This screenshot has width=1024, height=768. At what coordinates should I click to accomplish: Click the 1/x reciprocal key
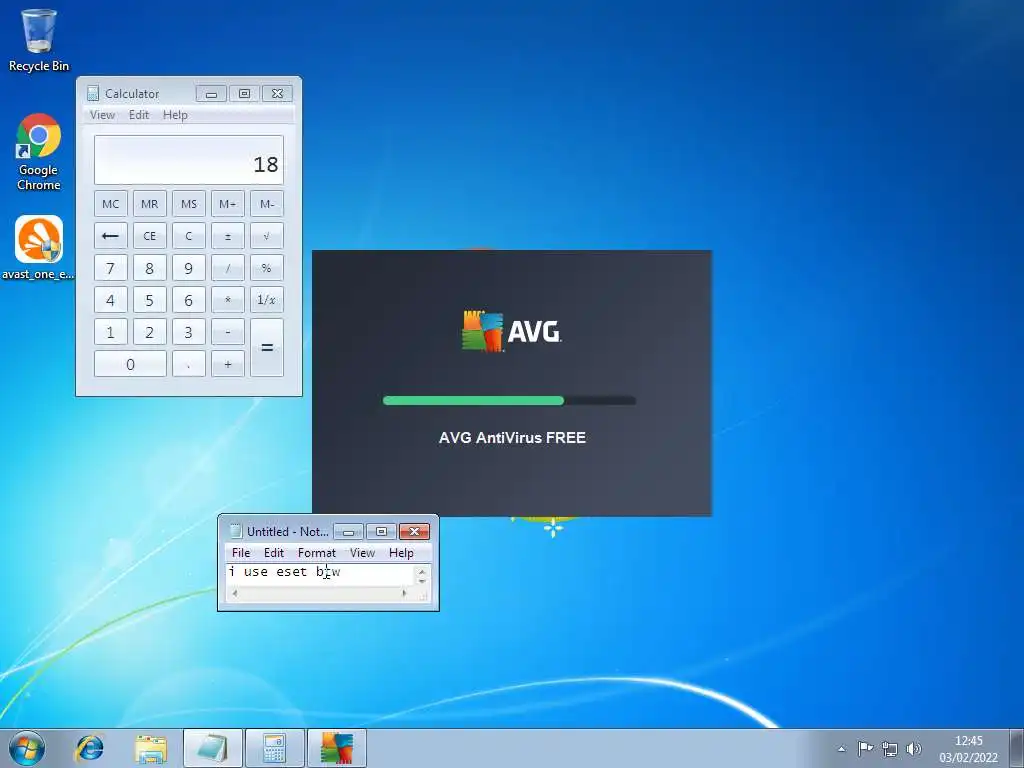[267, 300]
